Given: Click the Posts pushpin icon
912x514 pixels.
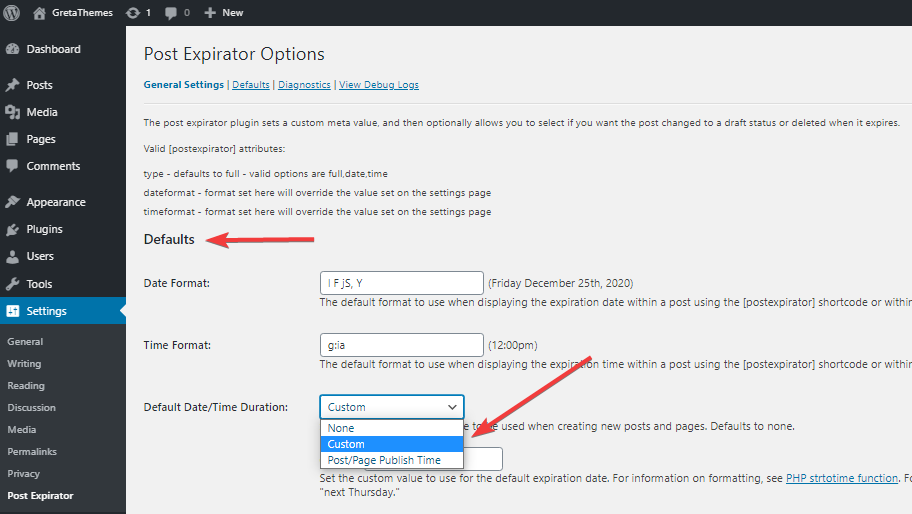Looking at the screenshot, I should click(x=12, y=85).
